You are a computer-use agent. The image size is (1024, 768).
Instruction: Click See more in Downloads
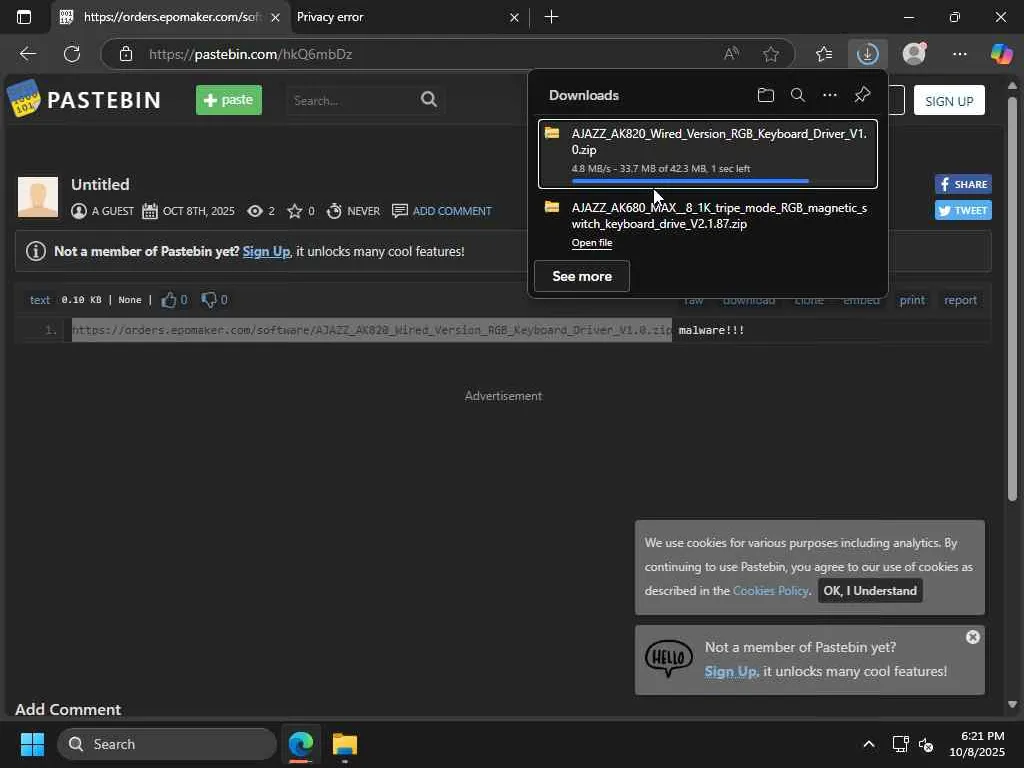coord(582,276)
